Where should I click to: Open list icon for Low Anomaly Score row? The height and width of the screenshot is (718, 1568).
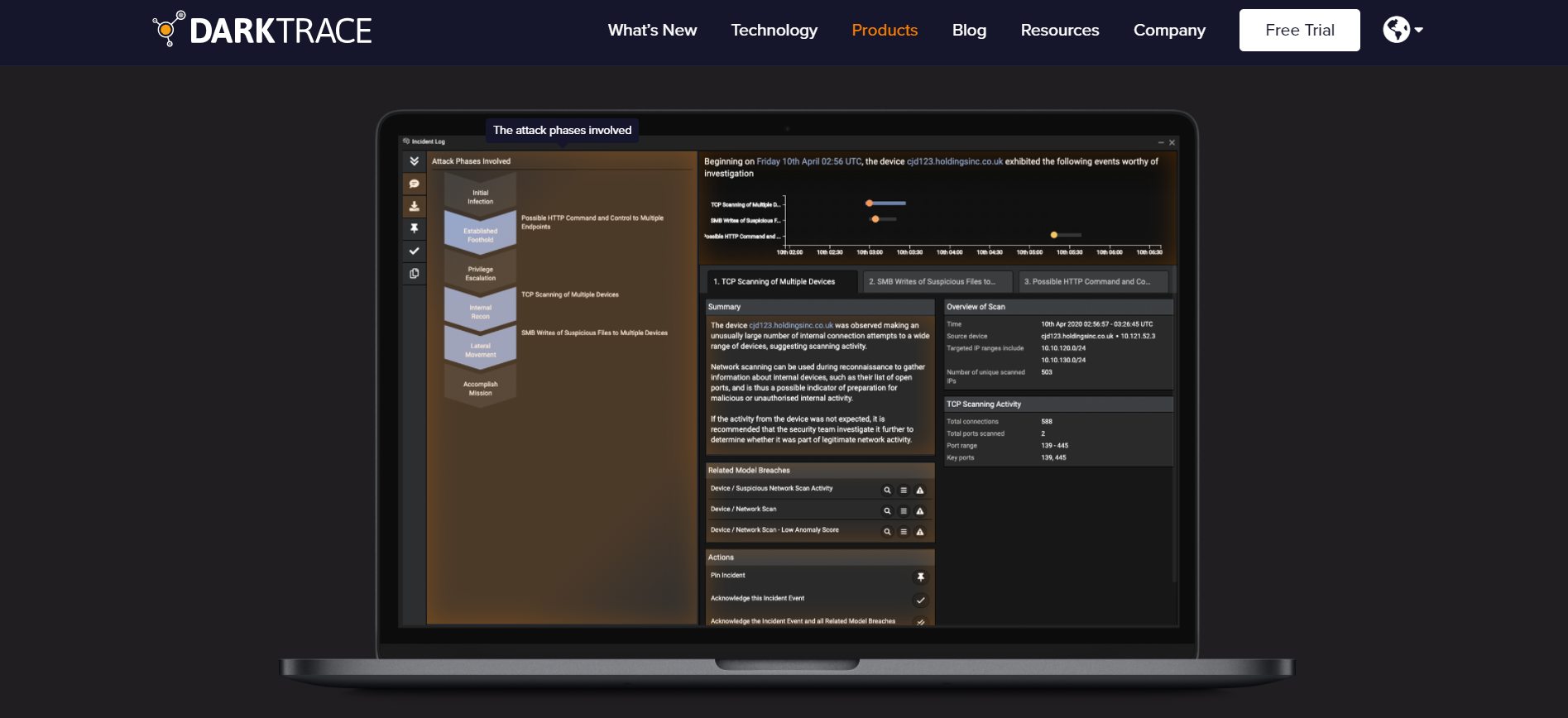[904, 531]
